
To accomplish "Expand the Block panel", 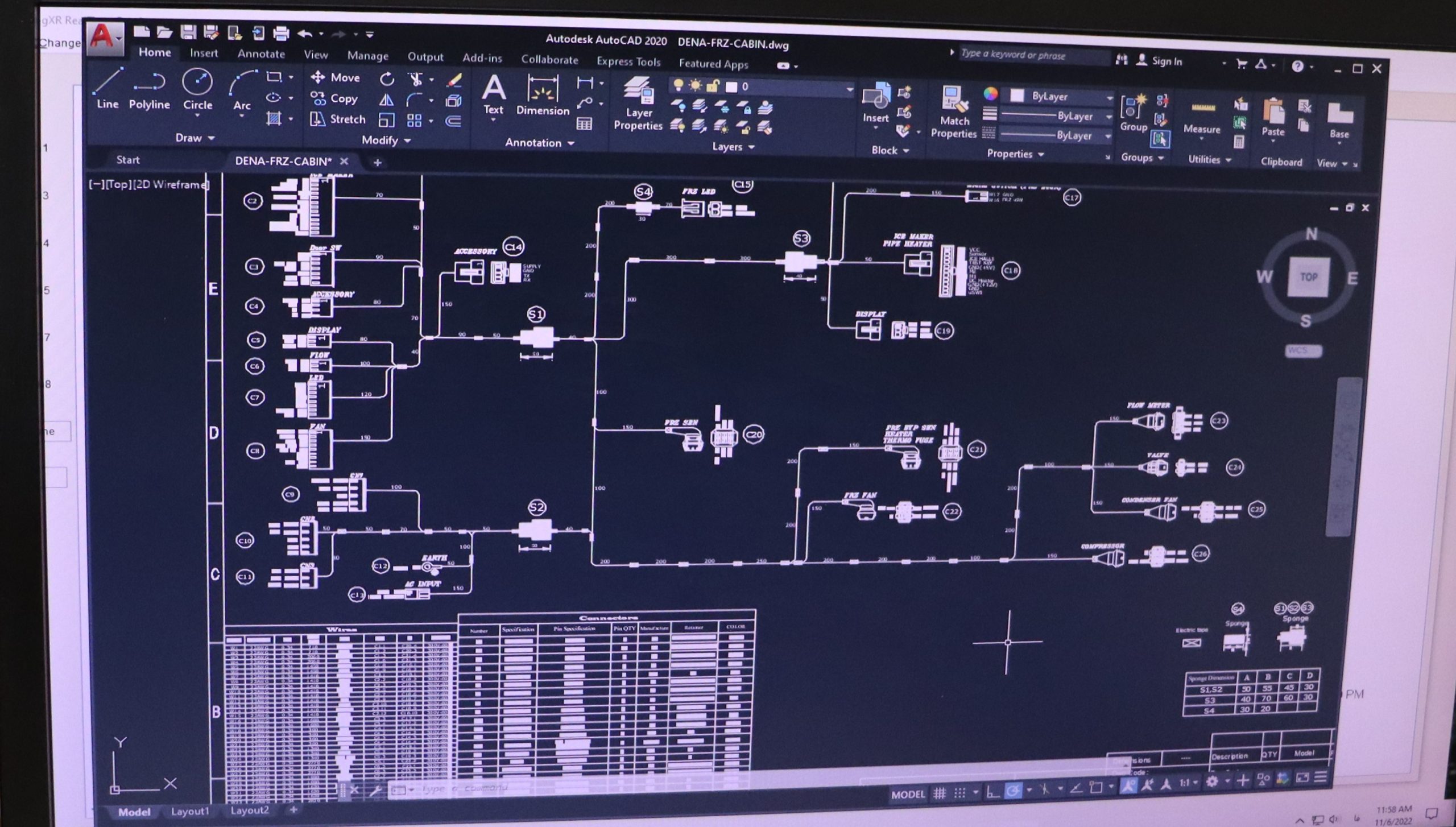I will pos(890,150).
